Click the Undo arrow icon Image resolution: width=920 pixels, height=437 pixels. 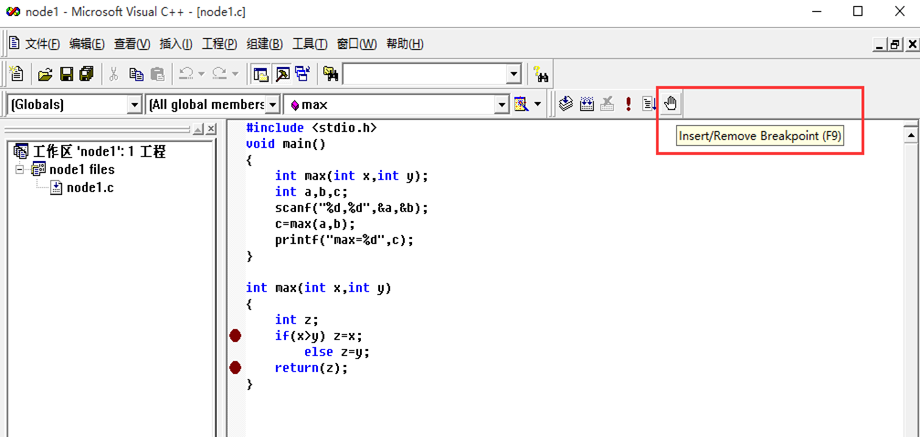pos(187,74)
